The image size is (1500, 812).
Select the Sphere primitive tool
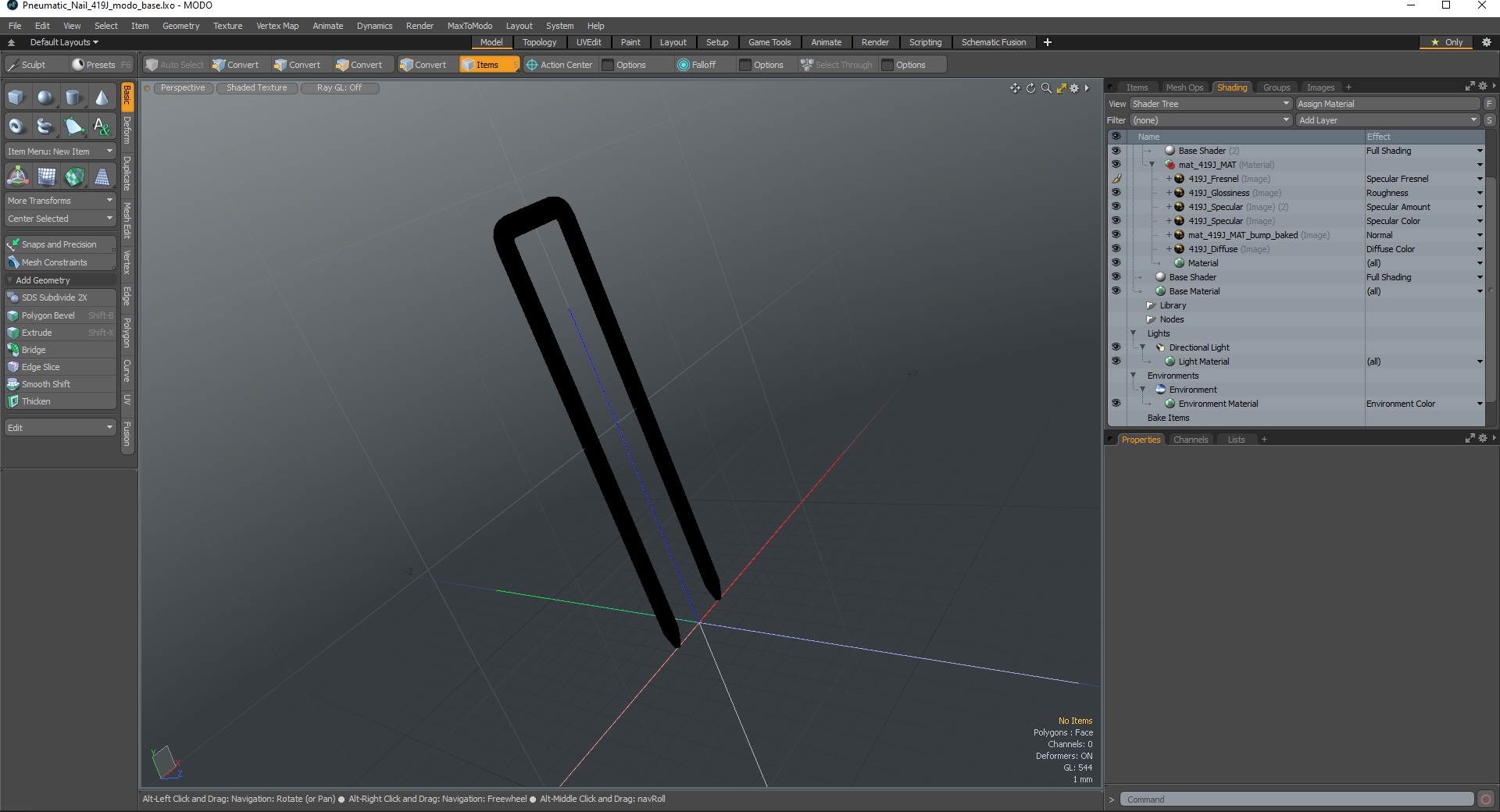45,98
